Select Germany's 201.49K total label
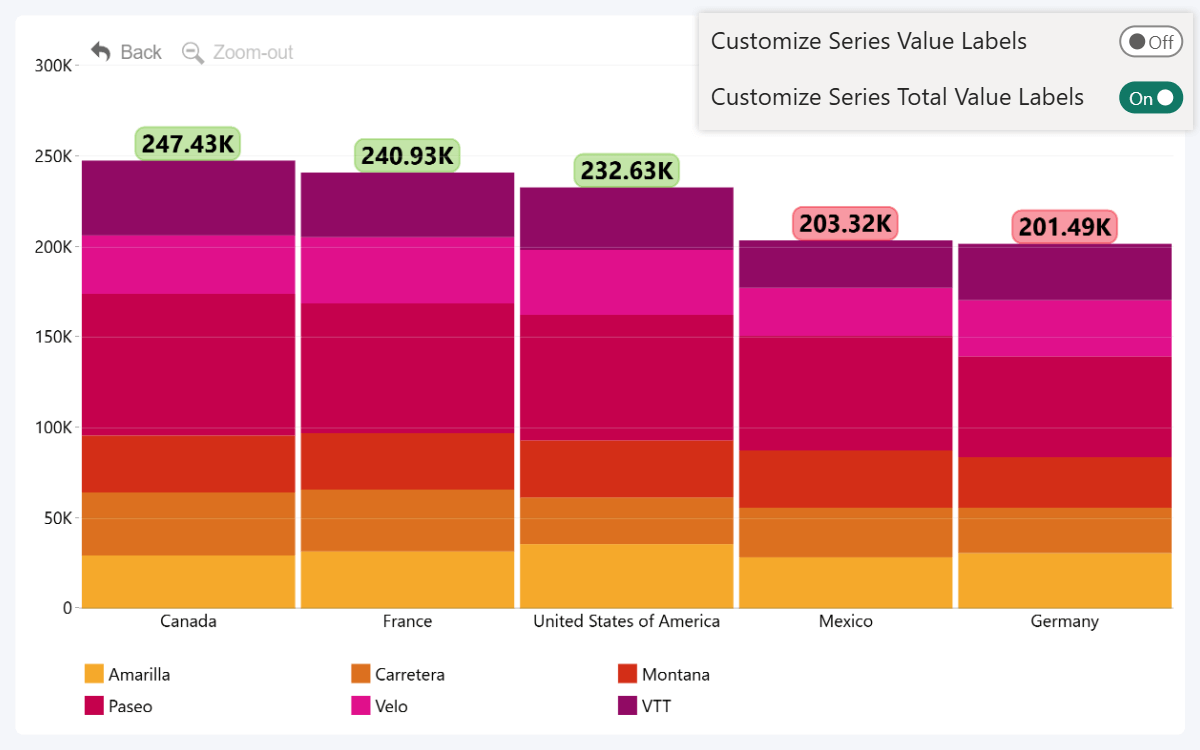 tap(1064, 227)
